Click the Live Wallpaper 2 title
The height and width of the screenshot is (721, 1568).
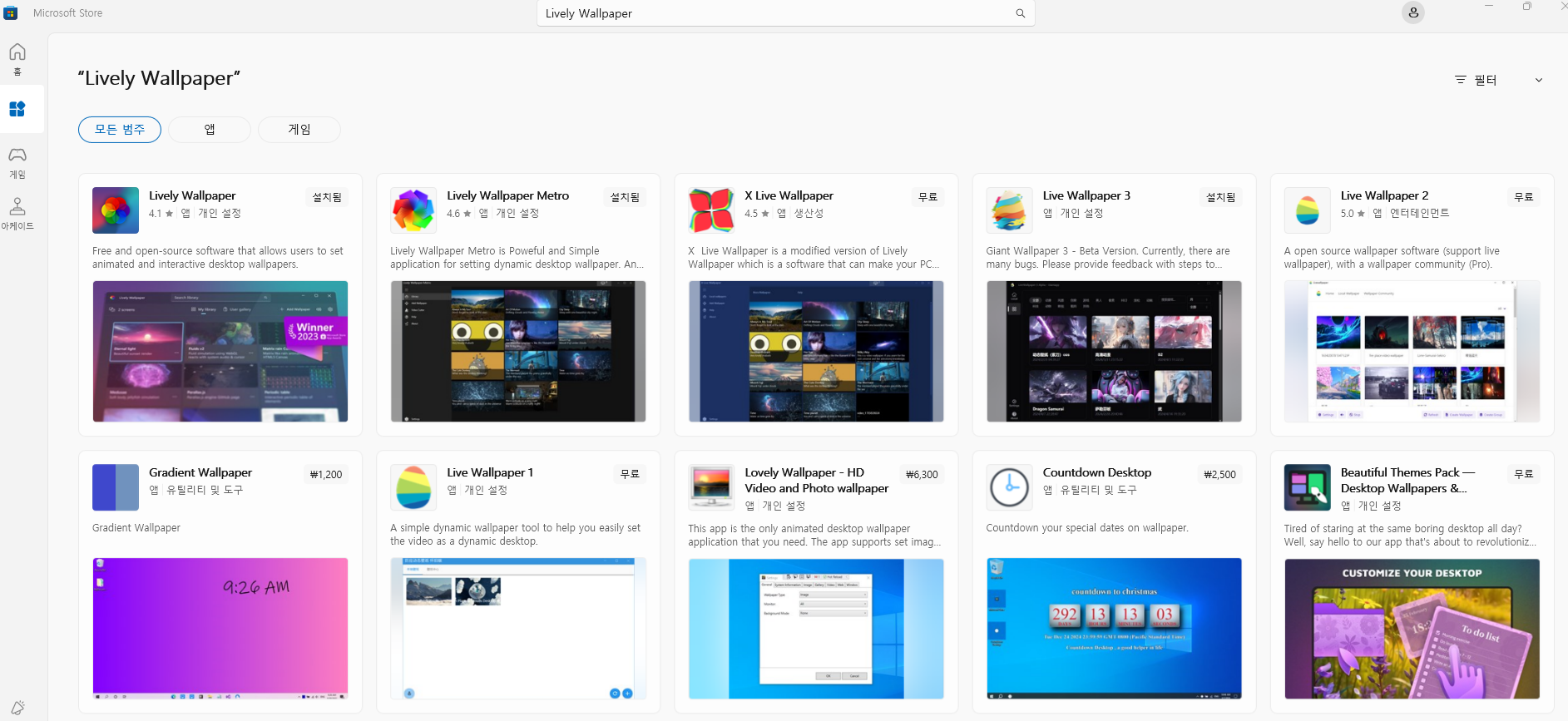1385,195
